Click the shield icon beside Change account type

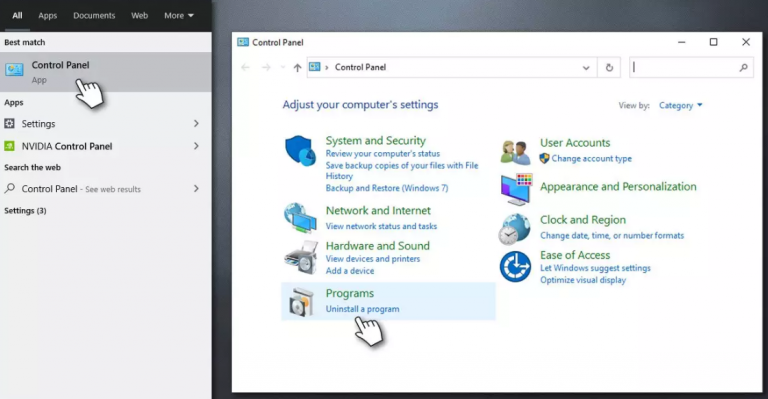[x=544, y=158]
